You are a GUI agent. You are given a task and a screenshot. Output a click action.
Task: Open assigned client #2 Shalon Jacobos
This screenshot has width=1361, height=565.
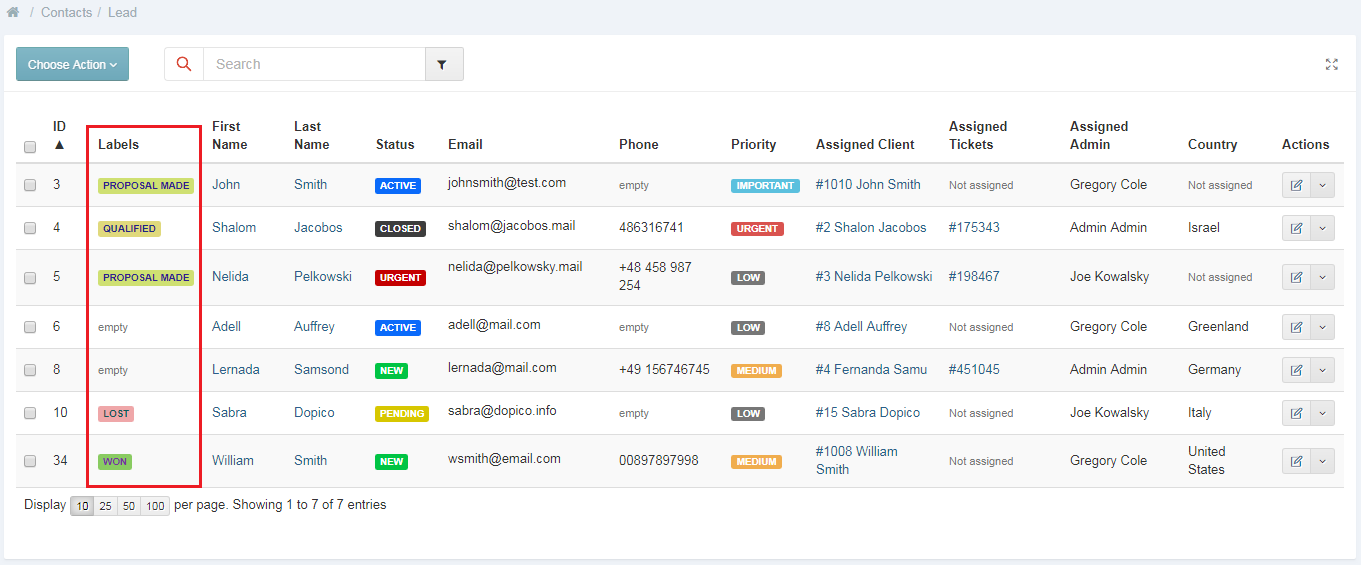(871, 228)
